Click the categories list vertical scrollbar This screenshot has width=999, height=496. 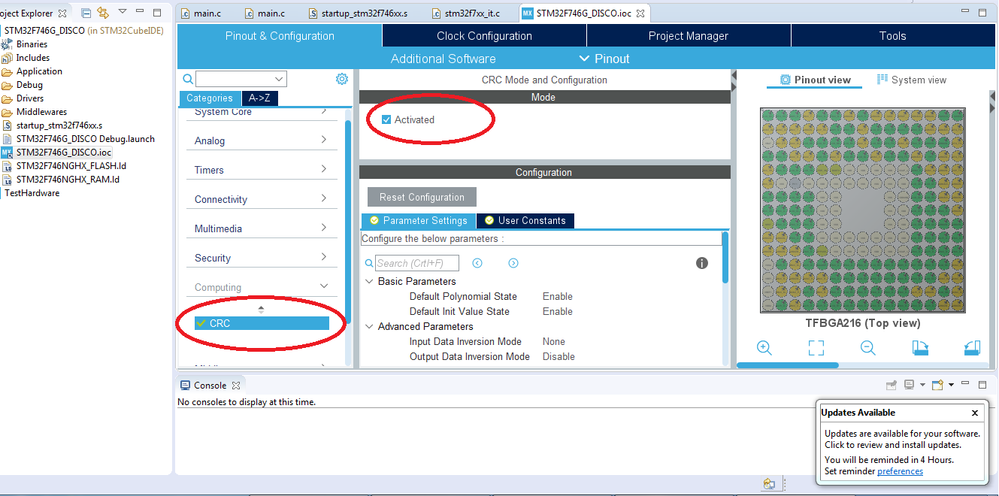pos(348,223)
